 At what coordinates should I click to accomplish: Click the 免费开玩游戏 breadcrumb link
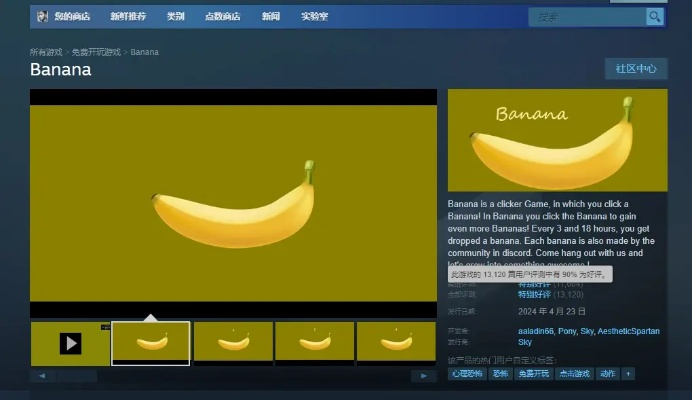pyautogui.click(x=96, y=52)
